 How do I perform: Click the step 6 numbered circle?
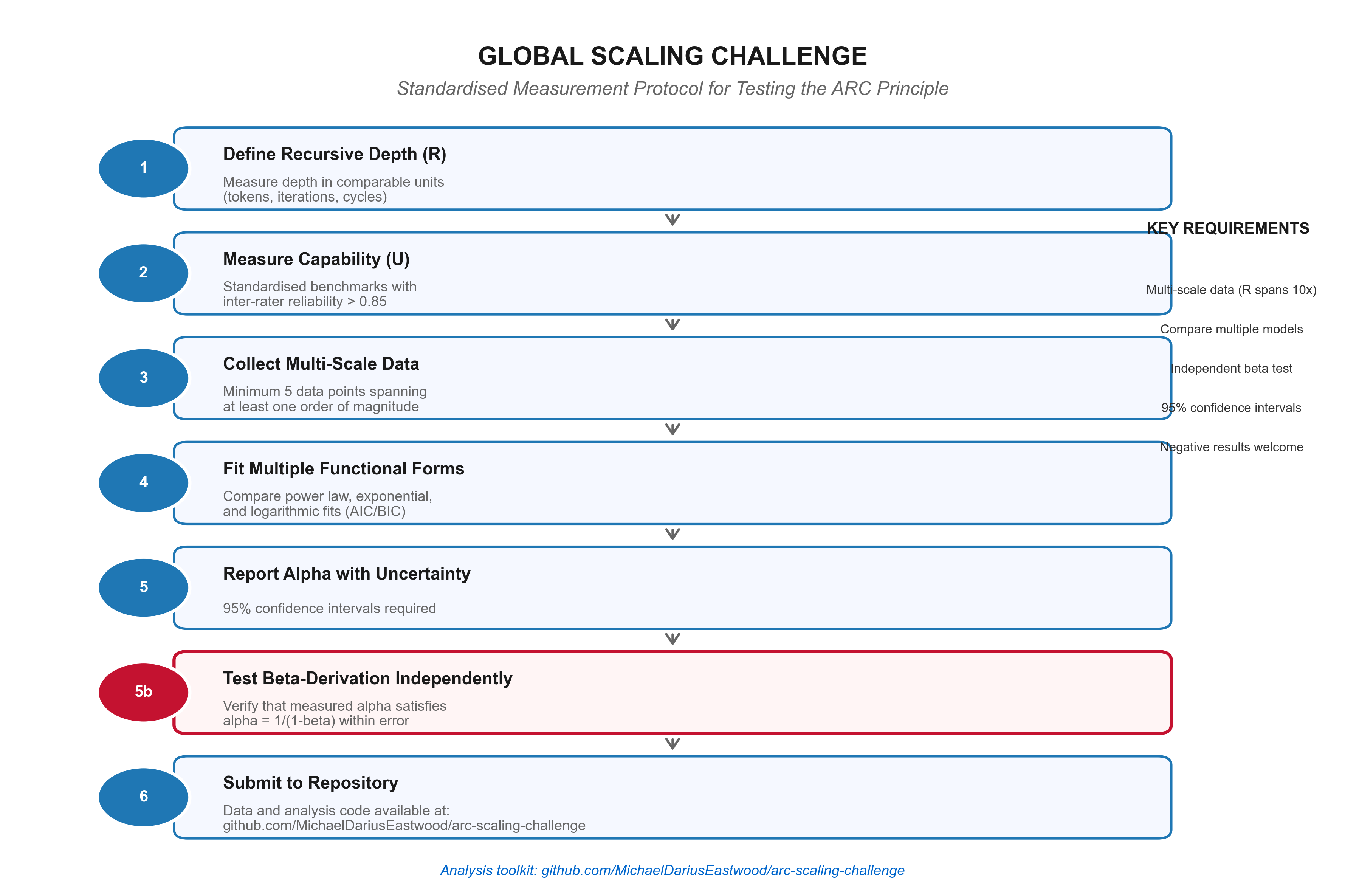tap(143, 797)
